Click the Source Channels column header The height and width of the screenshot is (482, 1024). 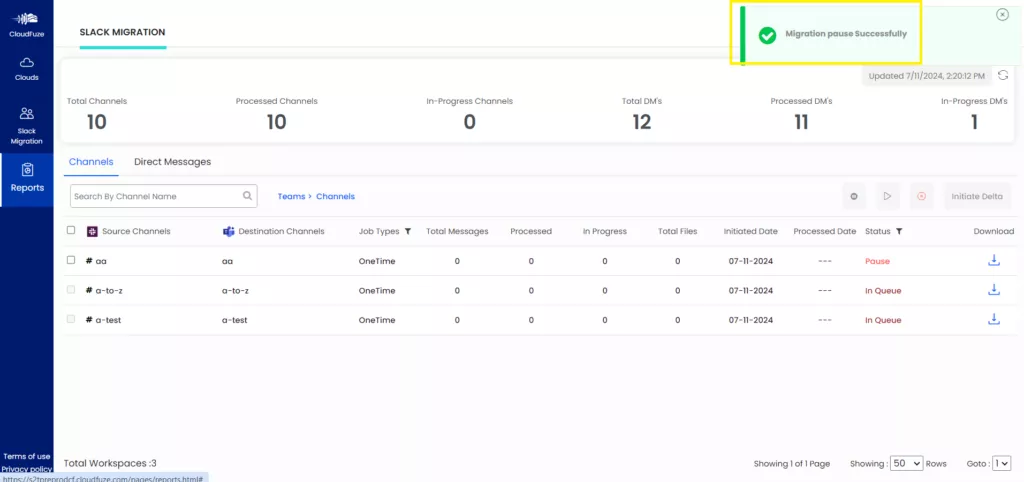tap(135, 231)
